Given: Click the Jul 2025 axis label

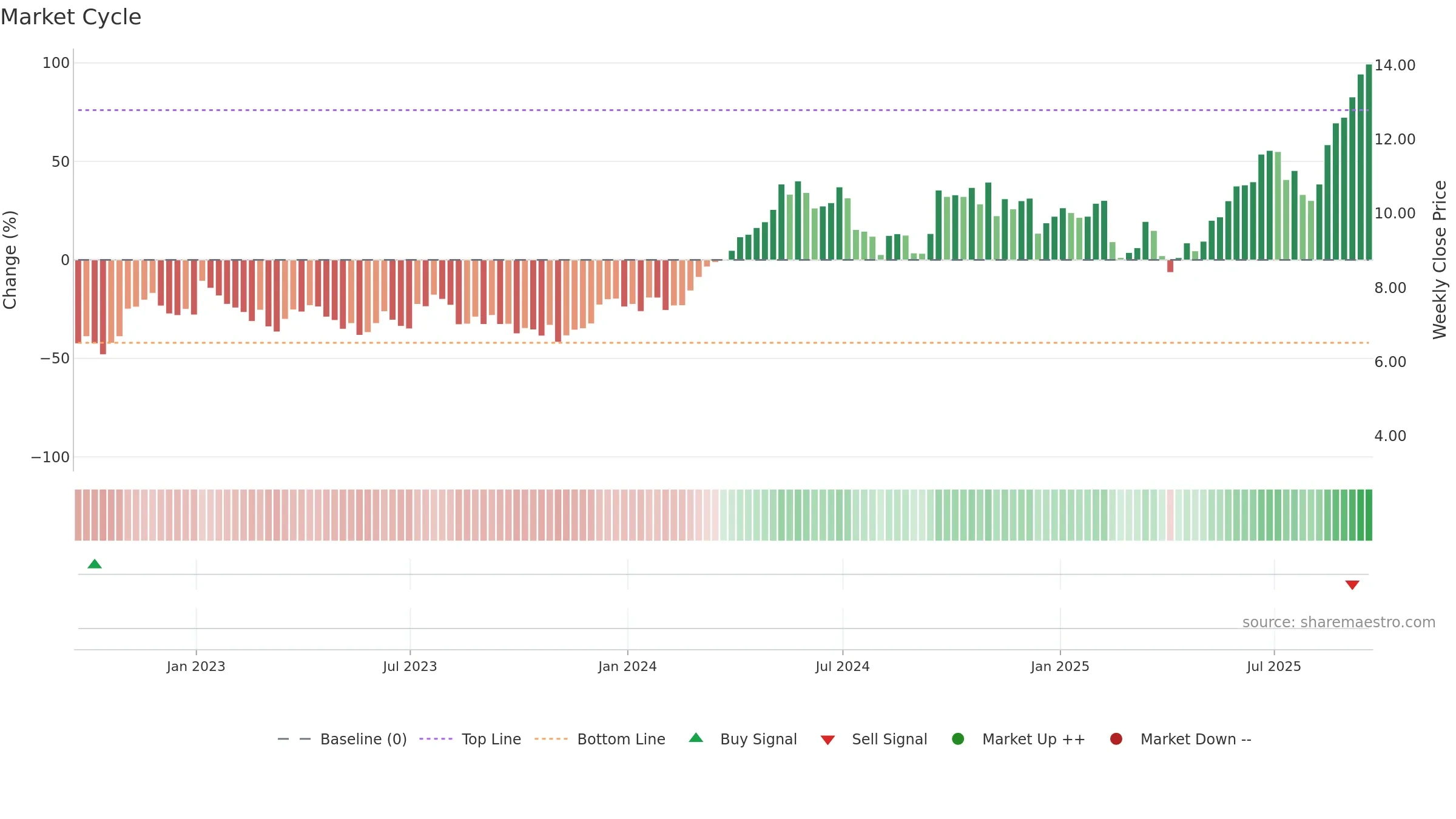Looking at the screenshot, I should pos(1274,667).
